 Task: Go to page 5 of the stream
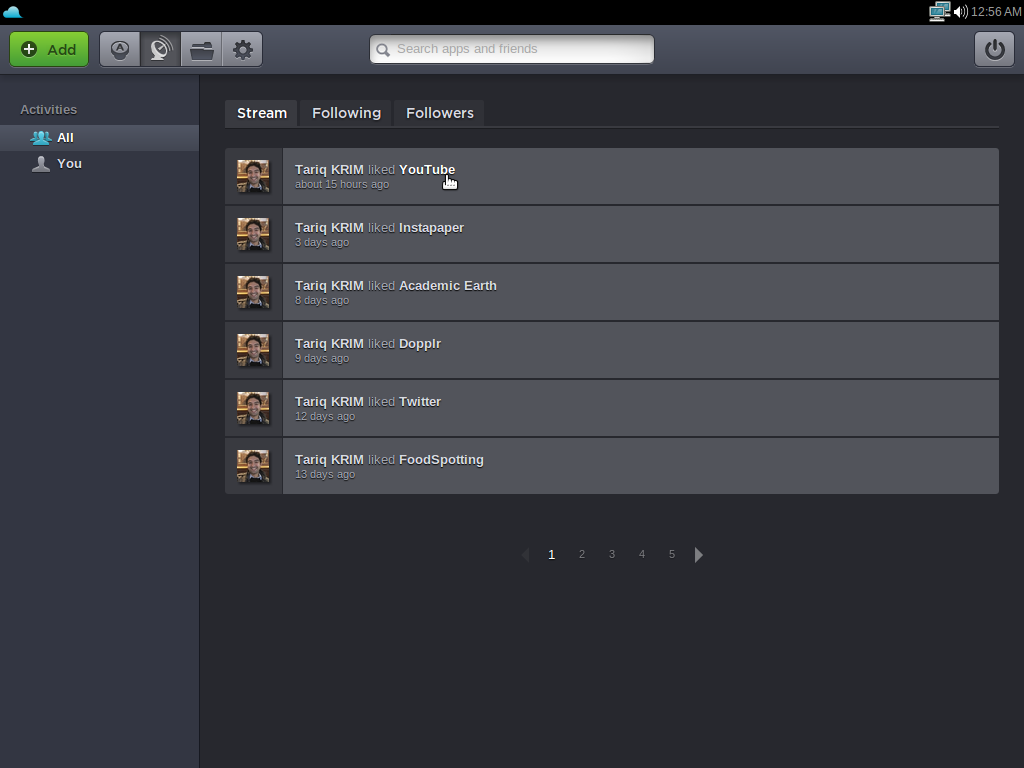[672, 554]
